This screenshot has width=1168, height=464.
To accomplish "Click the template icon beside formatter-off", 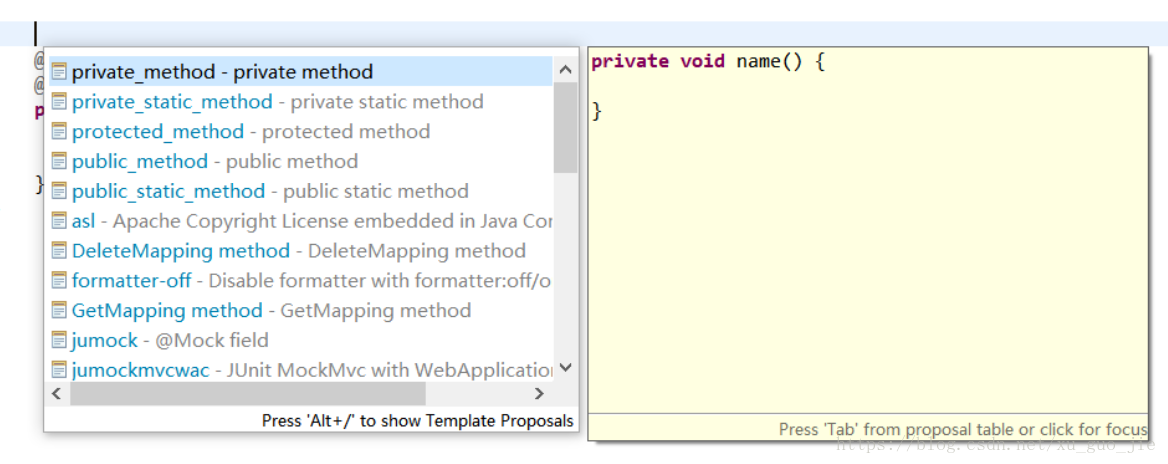I will point(59,281).
